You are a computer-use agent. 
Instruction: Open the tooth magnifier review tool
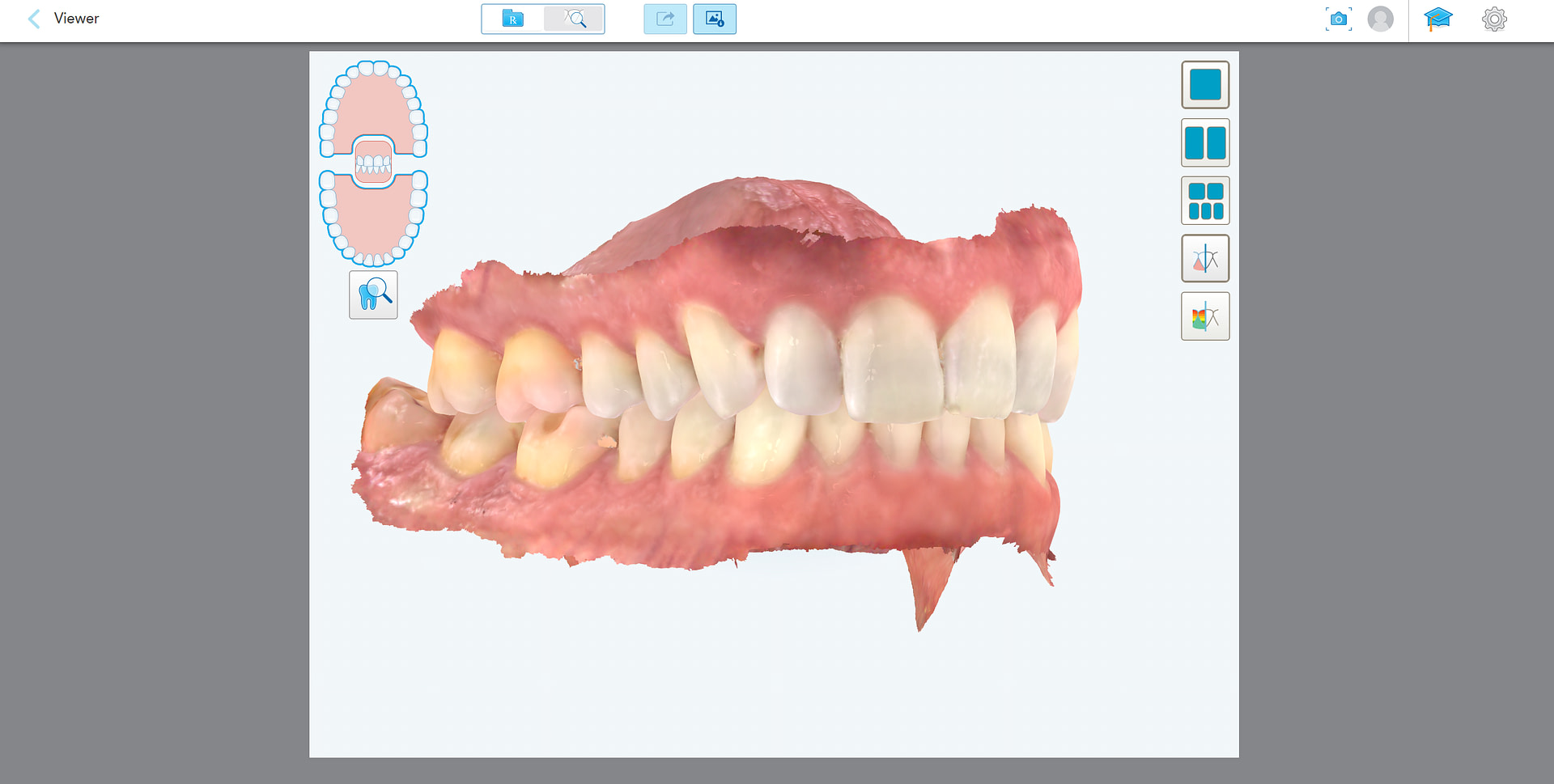coord(373,295)
